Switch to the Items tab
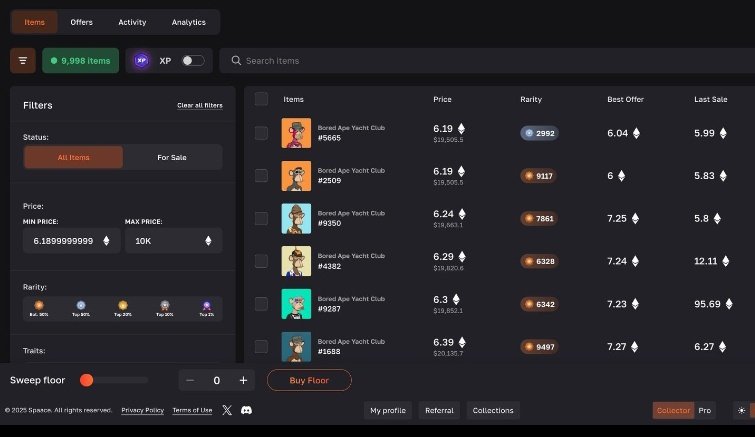The image size is (755, 437). [34, 22]
